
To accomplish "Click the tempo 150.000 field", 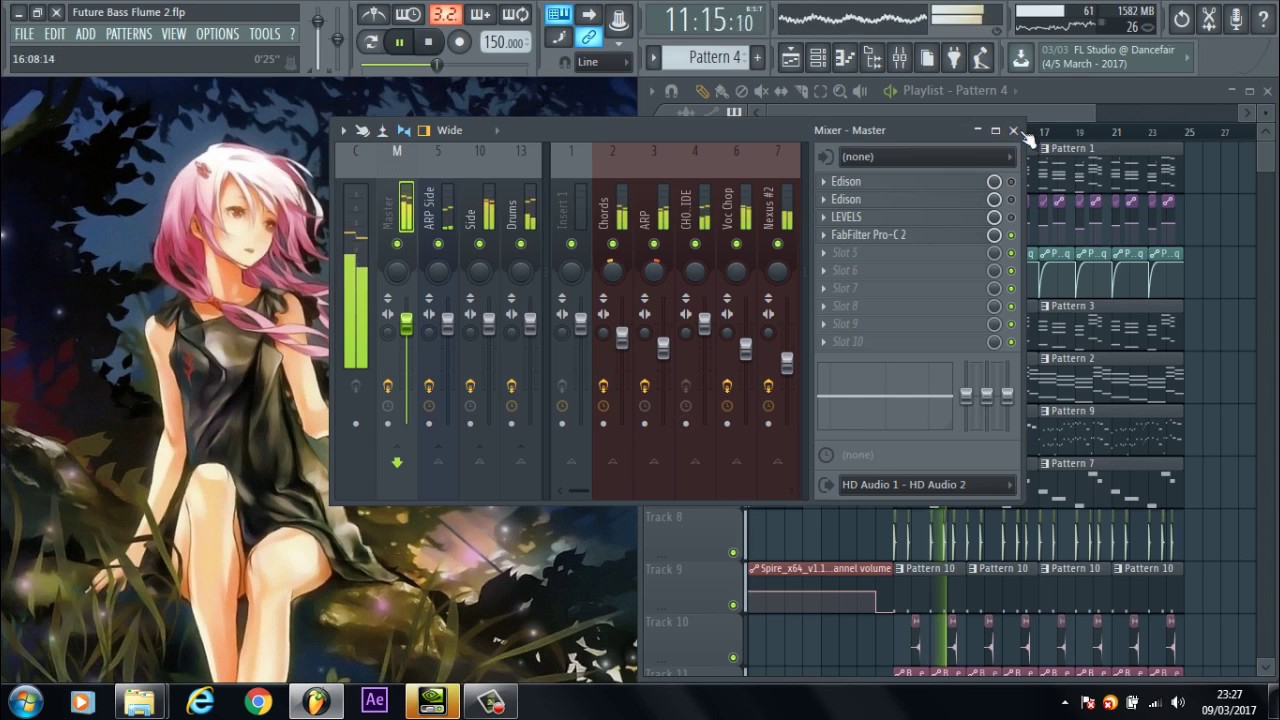I will pos(505,42).
